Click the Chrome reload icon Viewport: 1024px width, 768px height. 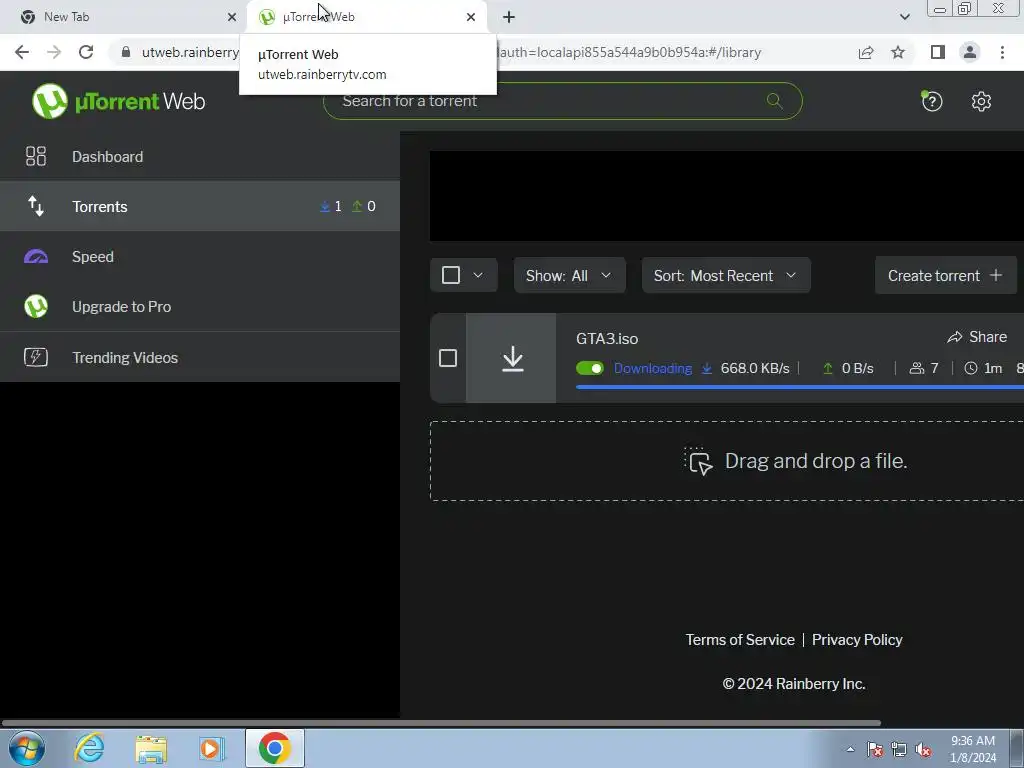click(x=86, y=52)
